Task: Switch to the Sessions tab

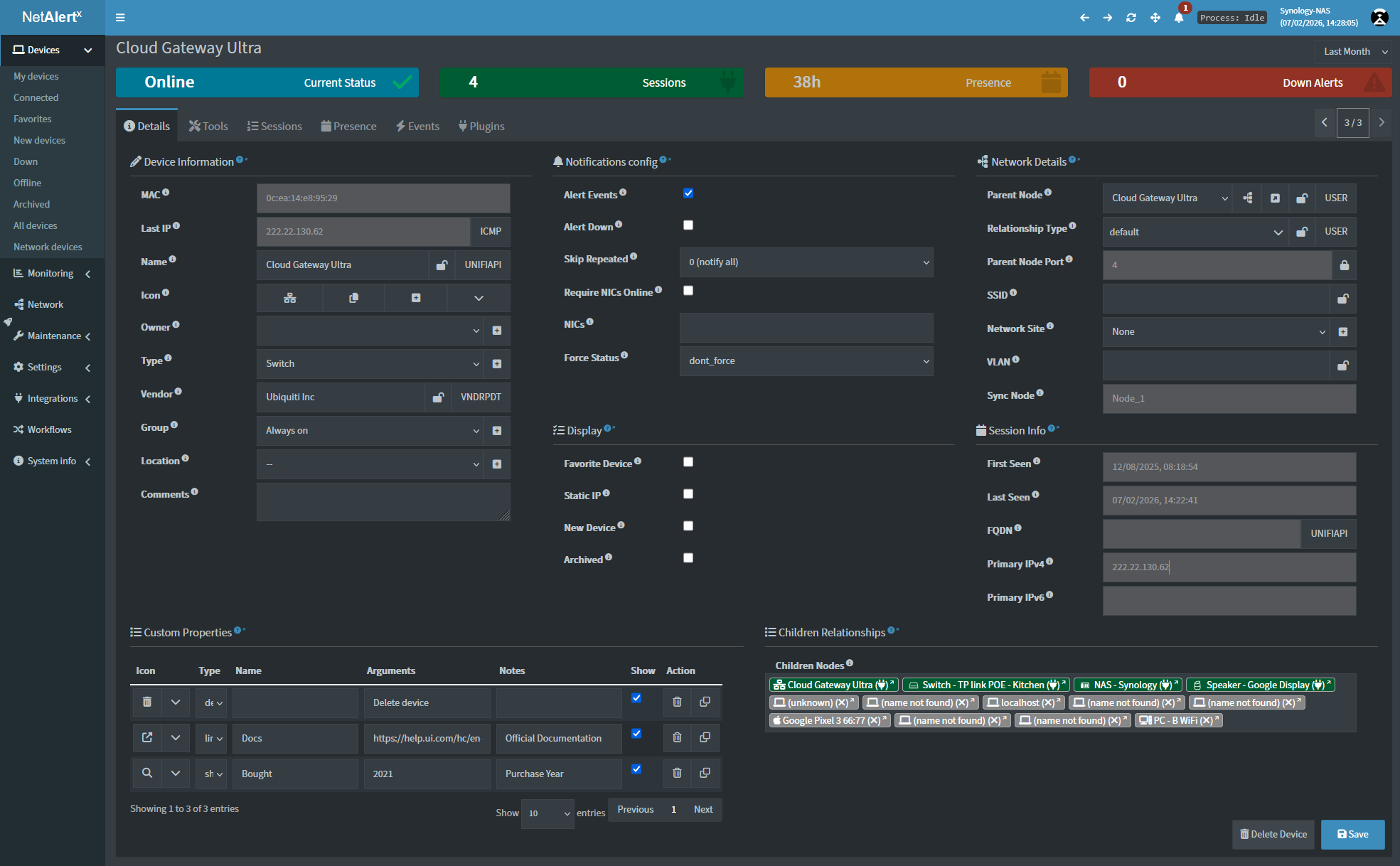Action: click(x=274, y=127)
